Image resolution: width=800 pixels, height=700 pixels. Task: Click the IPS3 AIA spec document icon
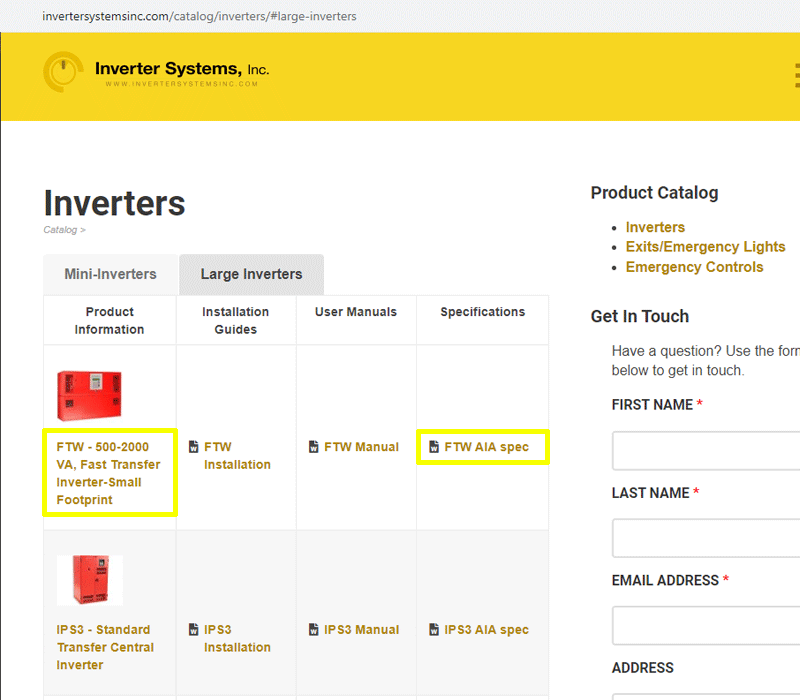click(434, 630)
